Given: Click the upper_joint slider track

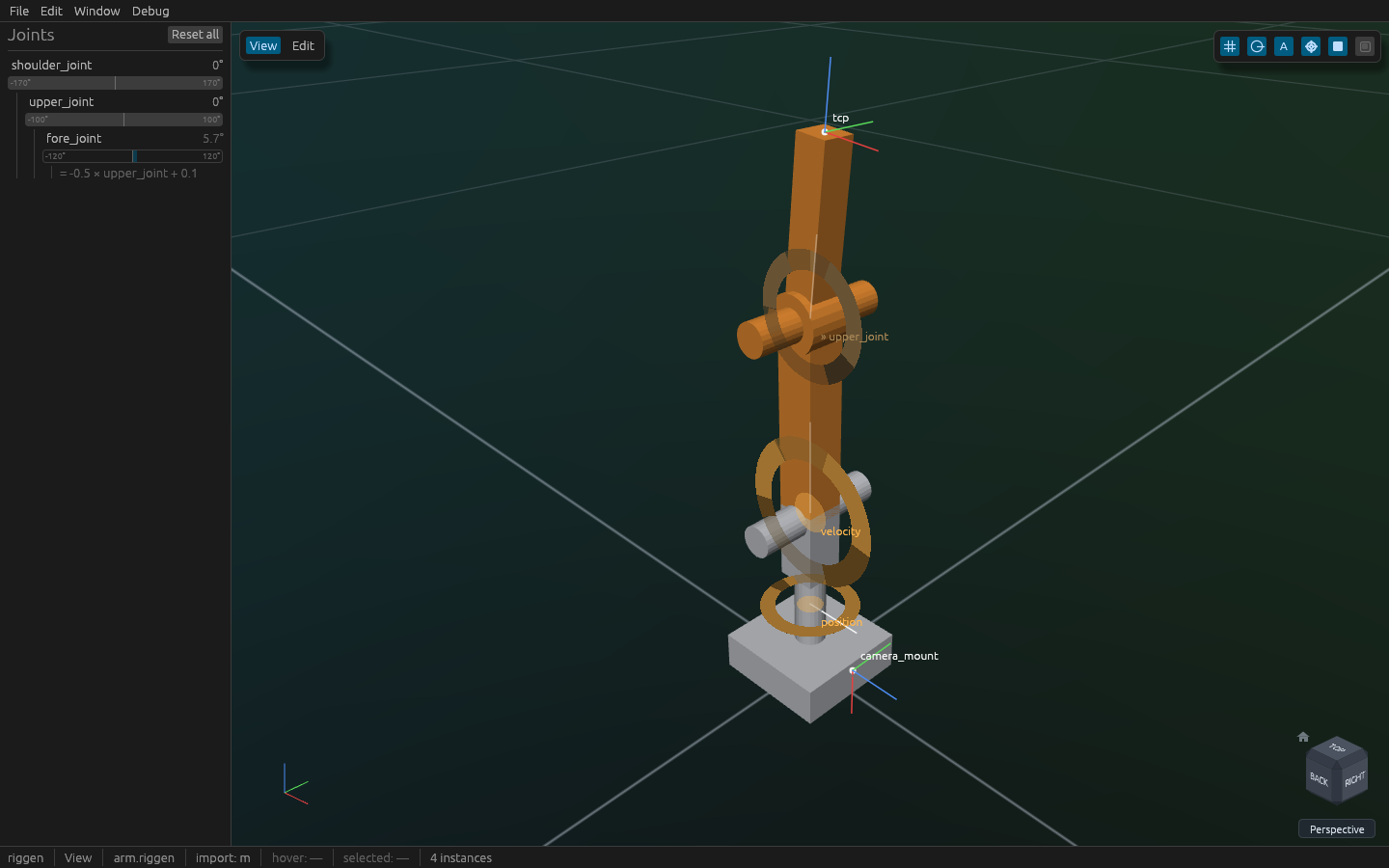Looking at the screenshot, I should 123,120.
